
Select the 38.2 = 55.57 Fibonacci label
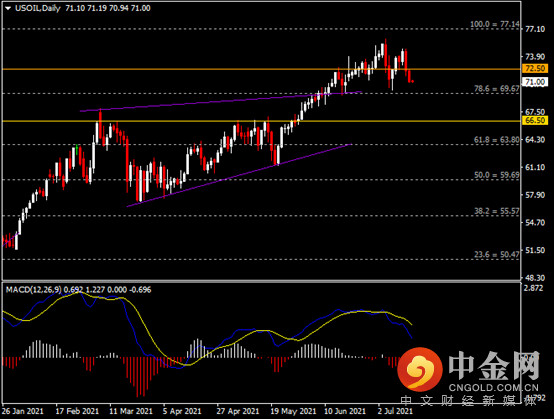coord(496,211)
